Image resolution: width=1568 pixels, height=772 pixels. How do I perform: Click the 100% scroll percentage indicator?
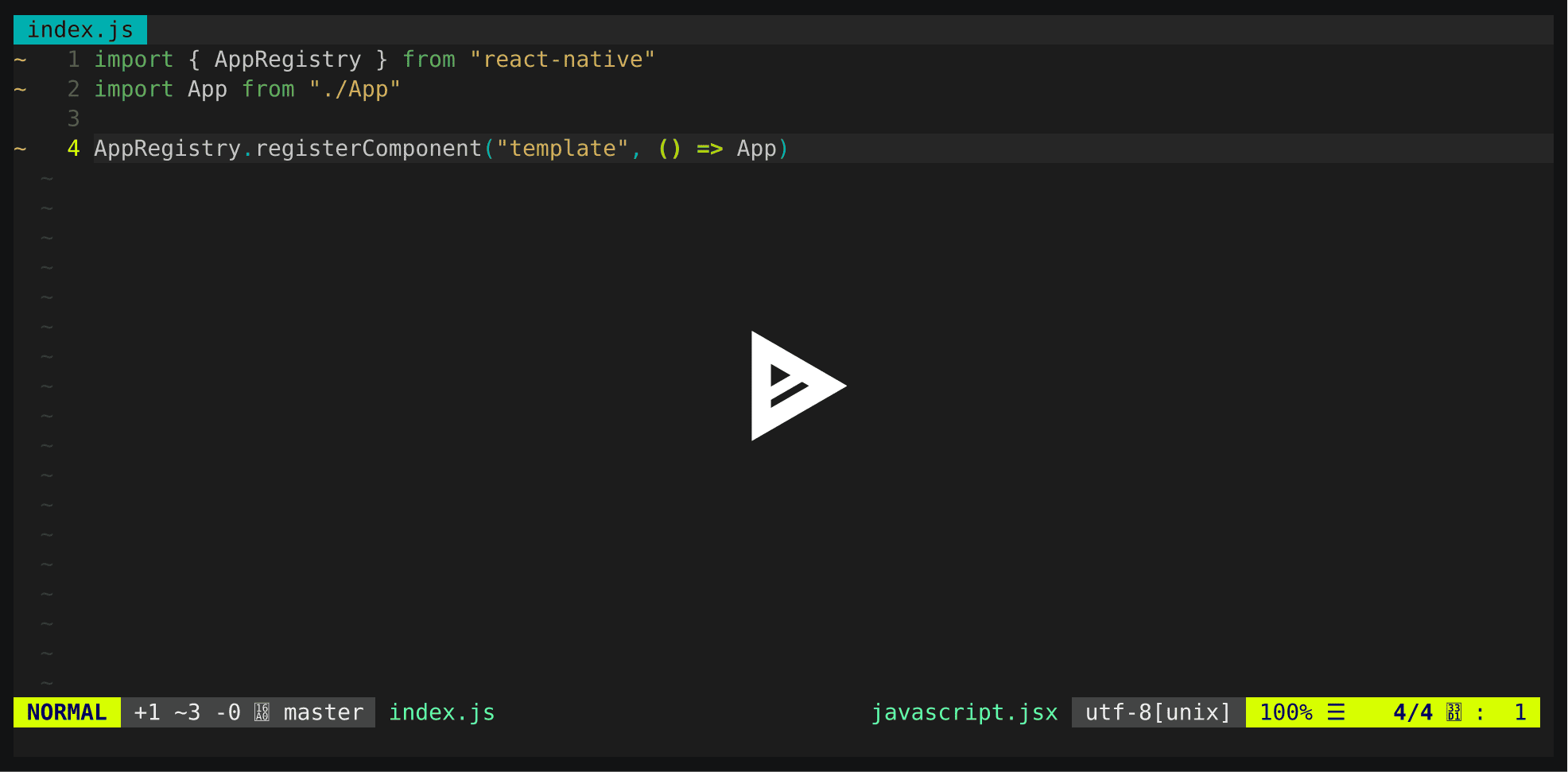coord(1286,712)
